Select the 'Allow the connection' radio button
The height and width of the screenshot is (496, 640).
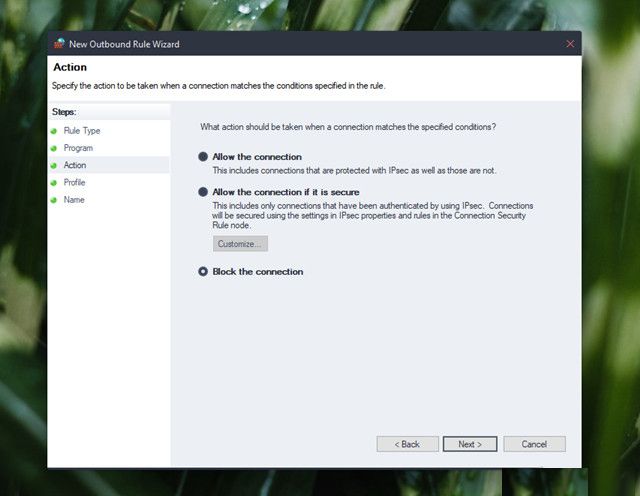(204, 157)
